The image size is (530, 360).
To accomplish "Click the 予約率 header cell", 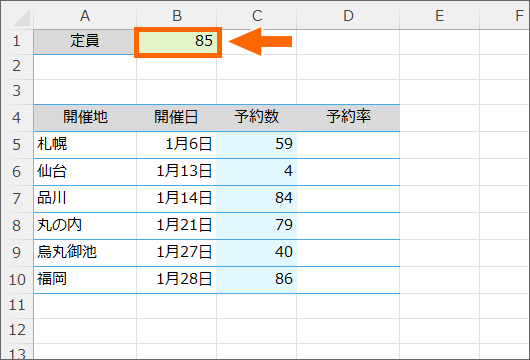I will [348, 118].
